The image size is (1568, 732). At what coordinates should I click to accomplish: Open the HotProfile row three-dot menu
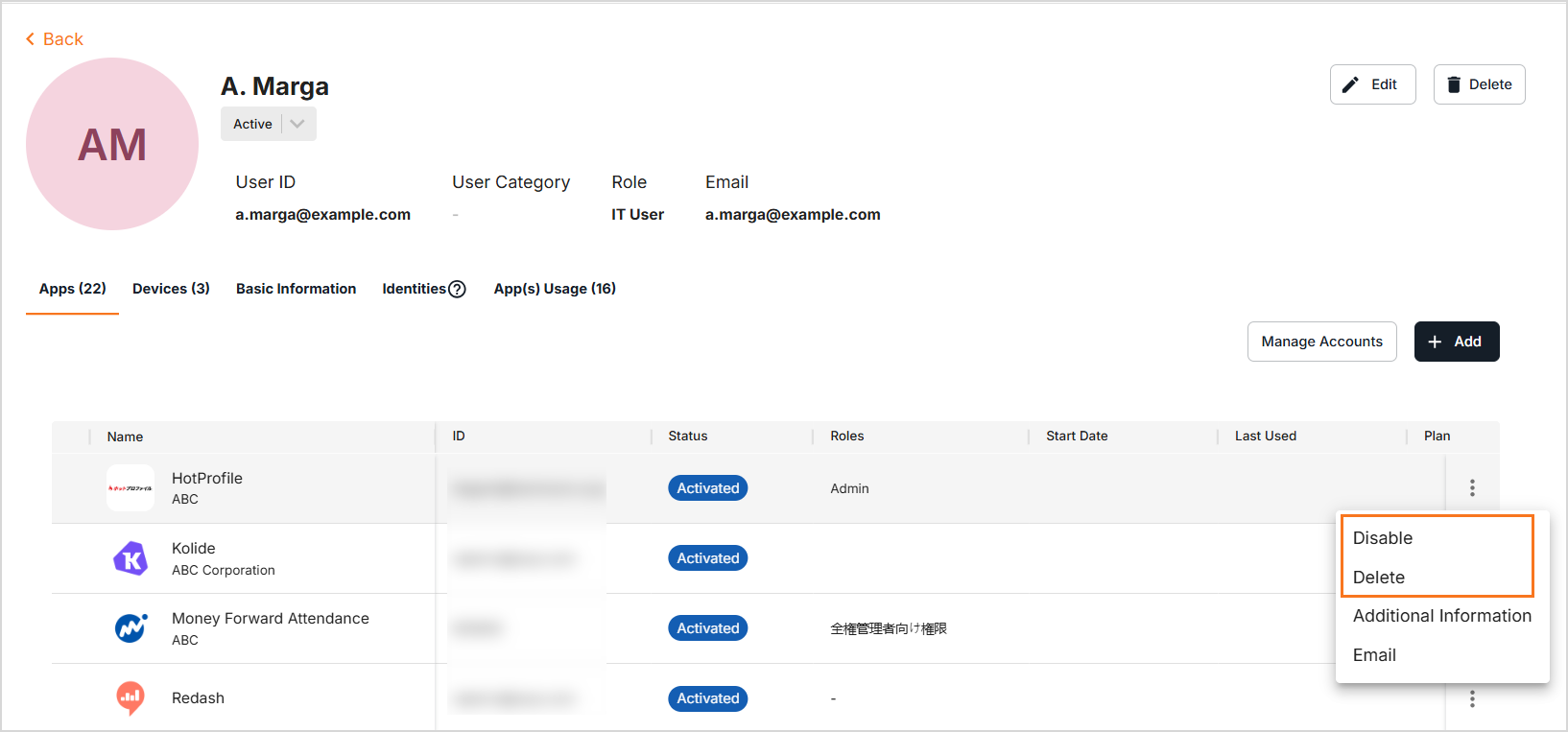(1471, 488)
